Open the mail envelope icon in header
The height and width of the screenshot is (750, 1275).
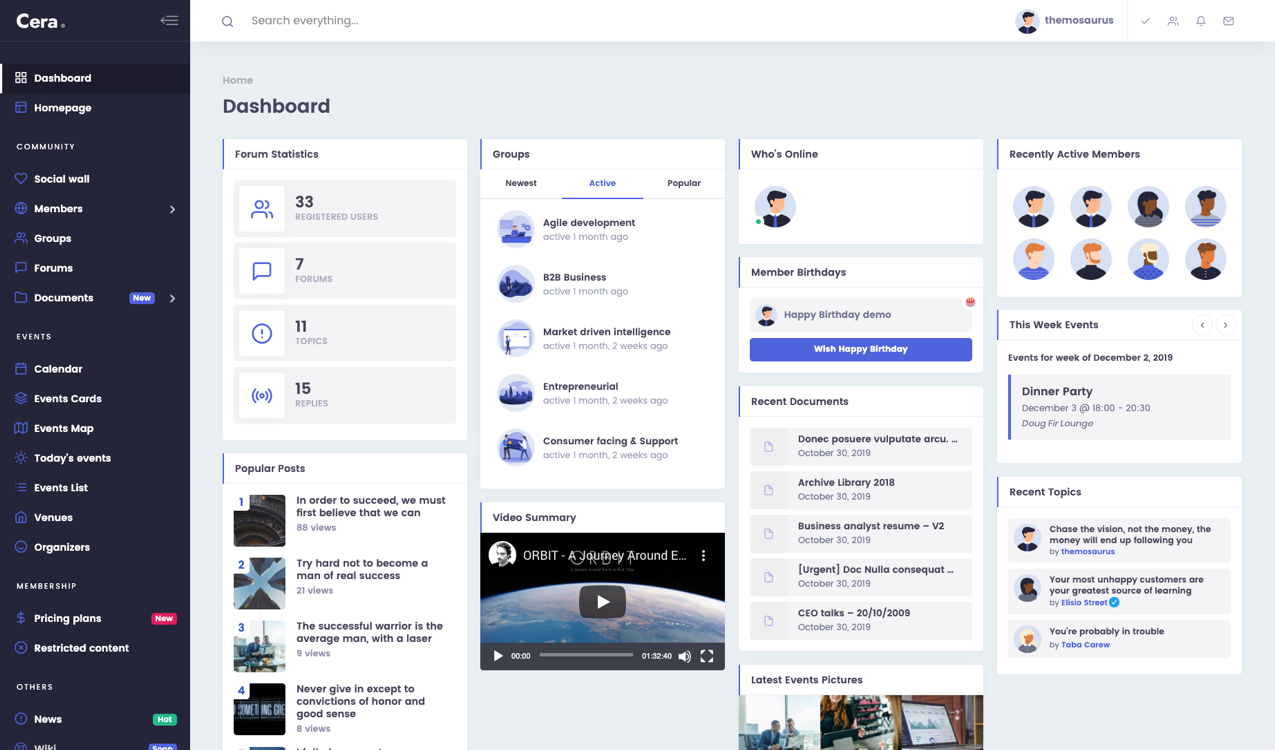coord(1229,21)
